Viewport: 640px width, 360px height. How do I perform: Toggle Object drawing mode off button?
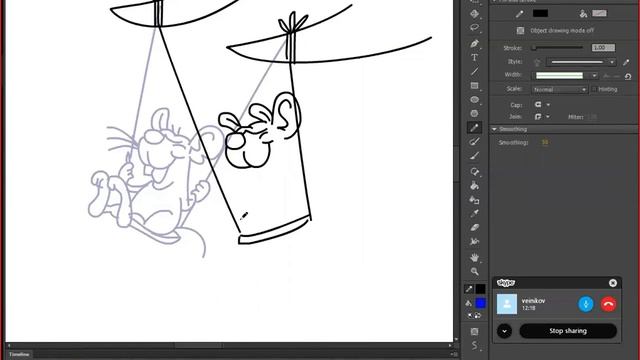[x=520, y=30]
